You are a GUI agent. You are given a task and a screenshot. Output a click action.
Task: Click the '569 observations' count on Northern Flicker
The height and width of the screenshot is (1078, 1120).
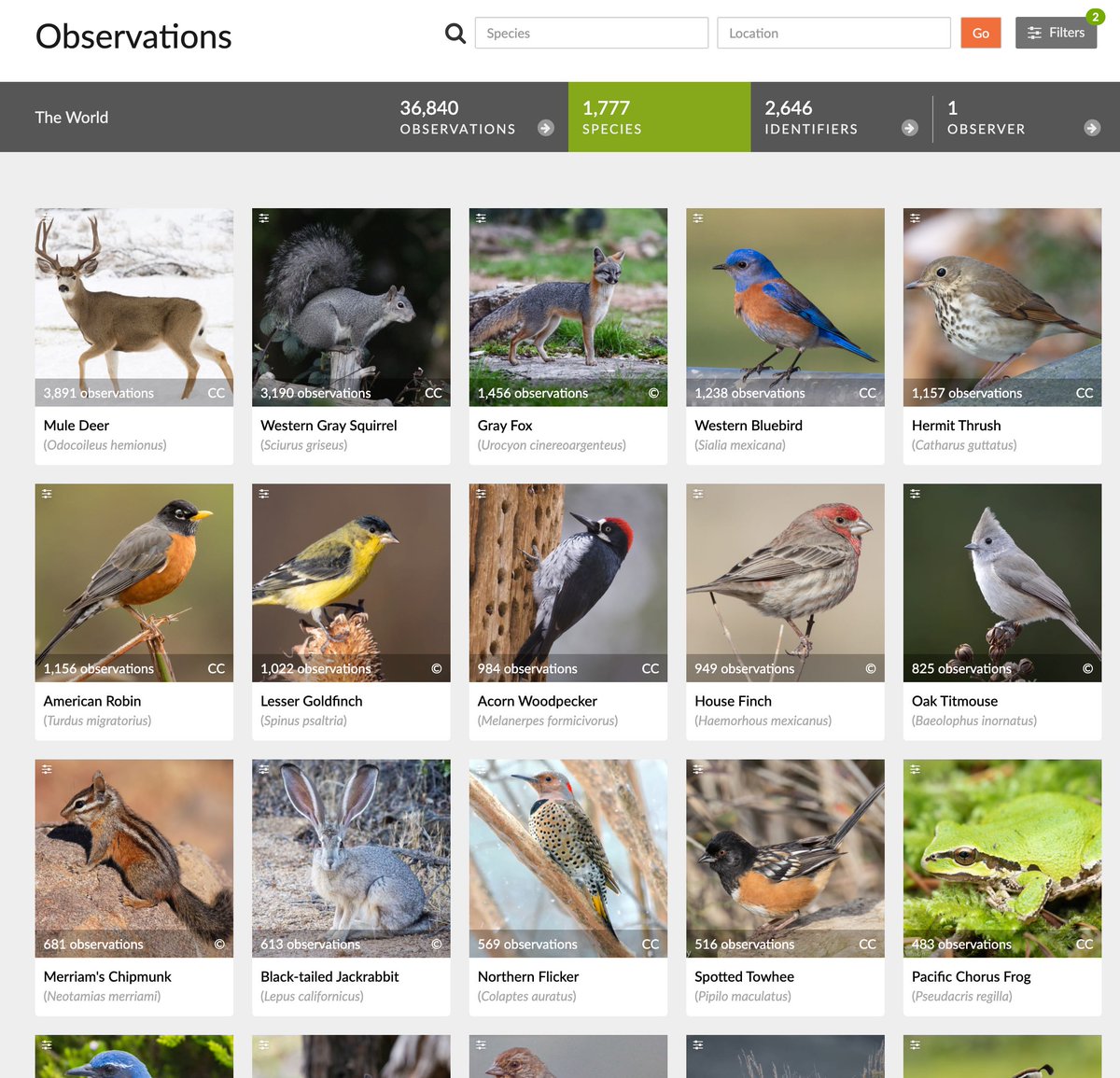(x=527, y=944)
